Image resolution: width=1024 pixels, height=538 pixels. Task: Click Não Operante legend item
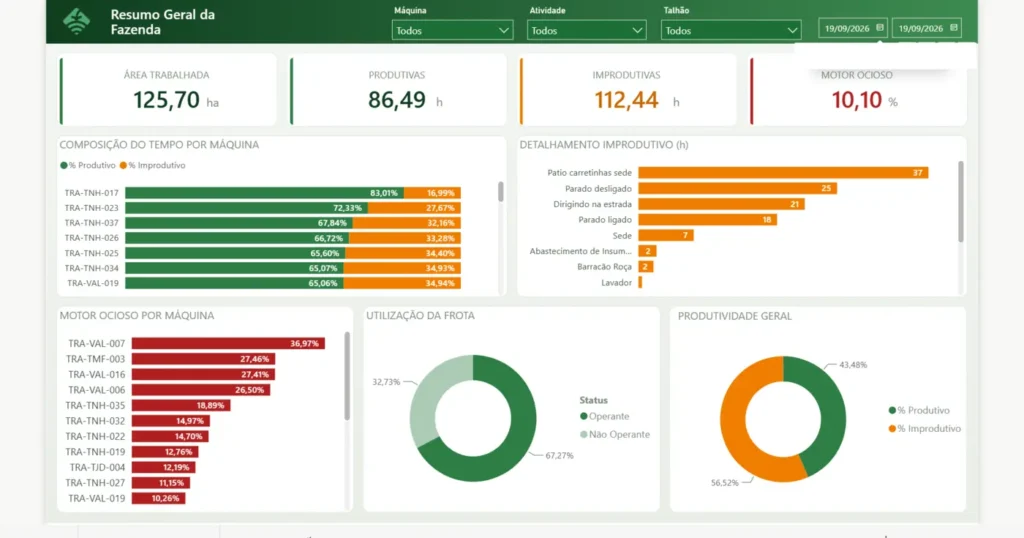tap(615, 434)
